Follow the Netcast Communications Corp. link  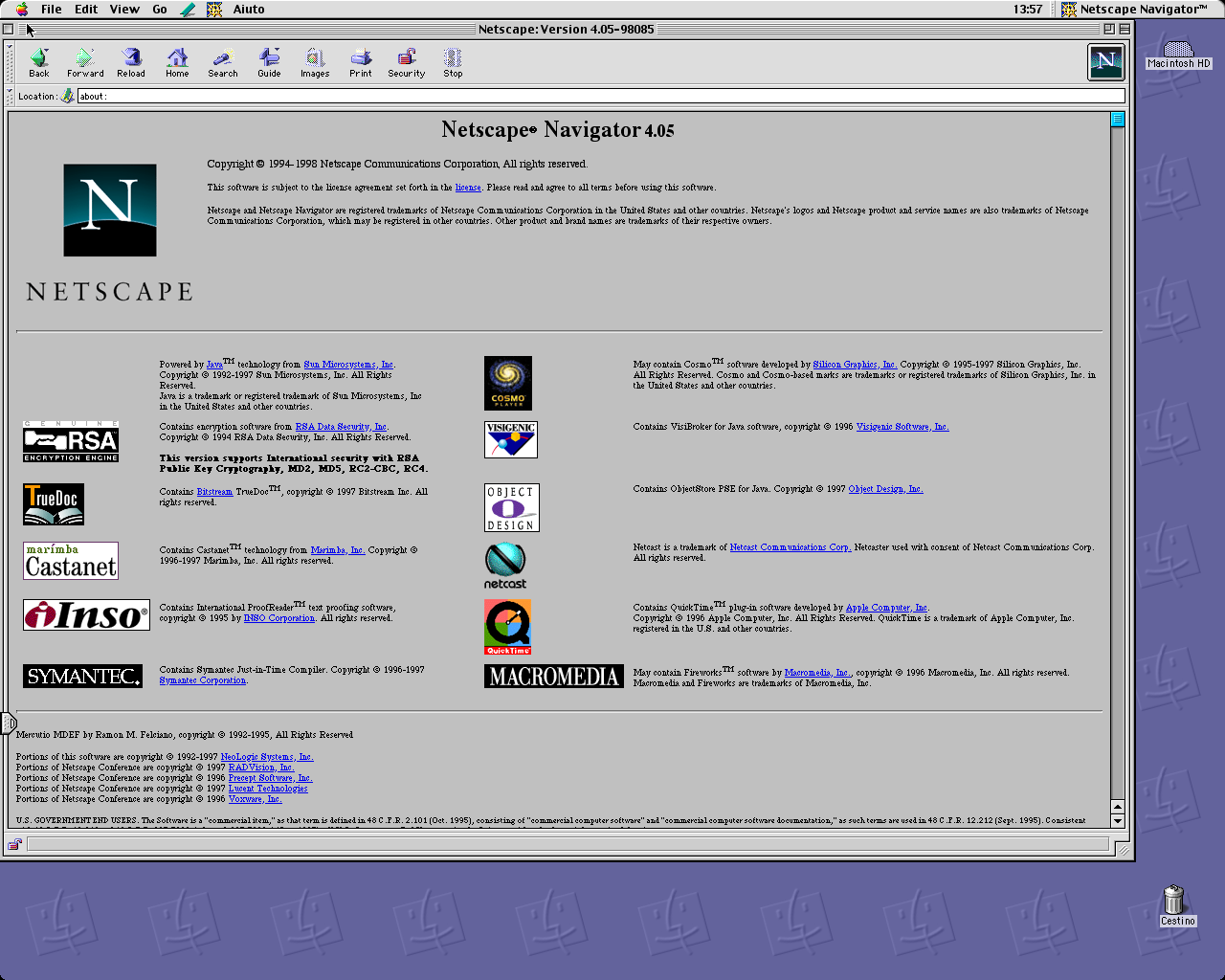click(x=791, y=547)
